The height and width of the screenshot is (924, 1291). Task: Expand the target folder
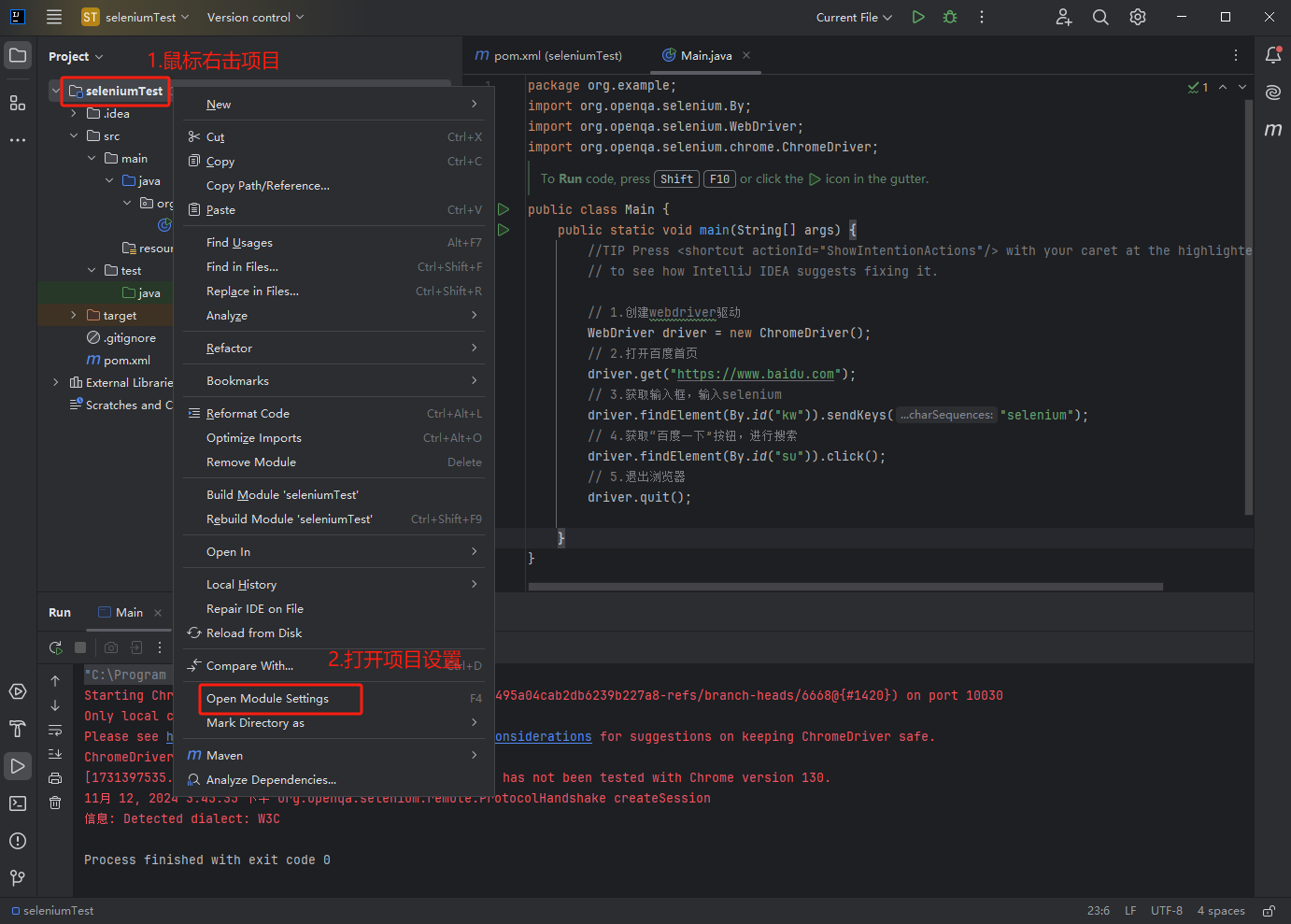tap(74, 316)
